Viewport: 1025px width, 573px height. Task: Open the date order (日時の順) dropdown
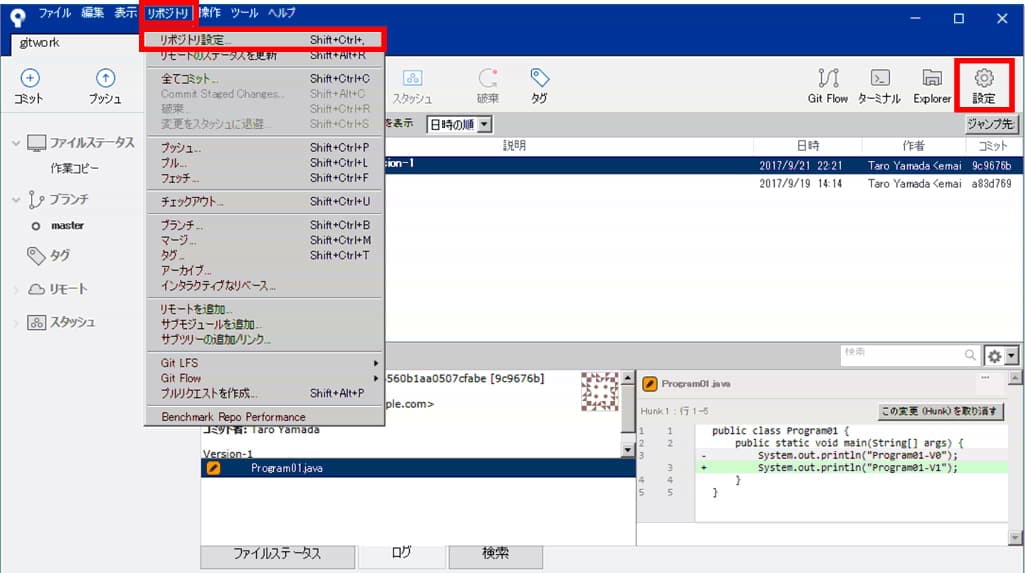(459, 124)
